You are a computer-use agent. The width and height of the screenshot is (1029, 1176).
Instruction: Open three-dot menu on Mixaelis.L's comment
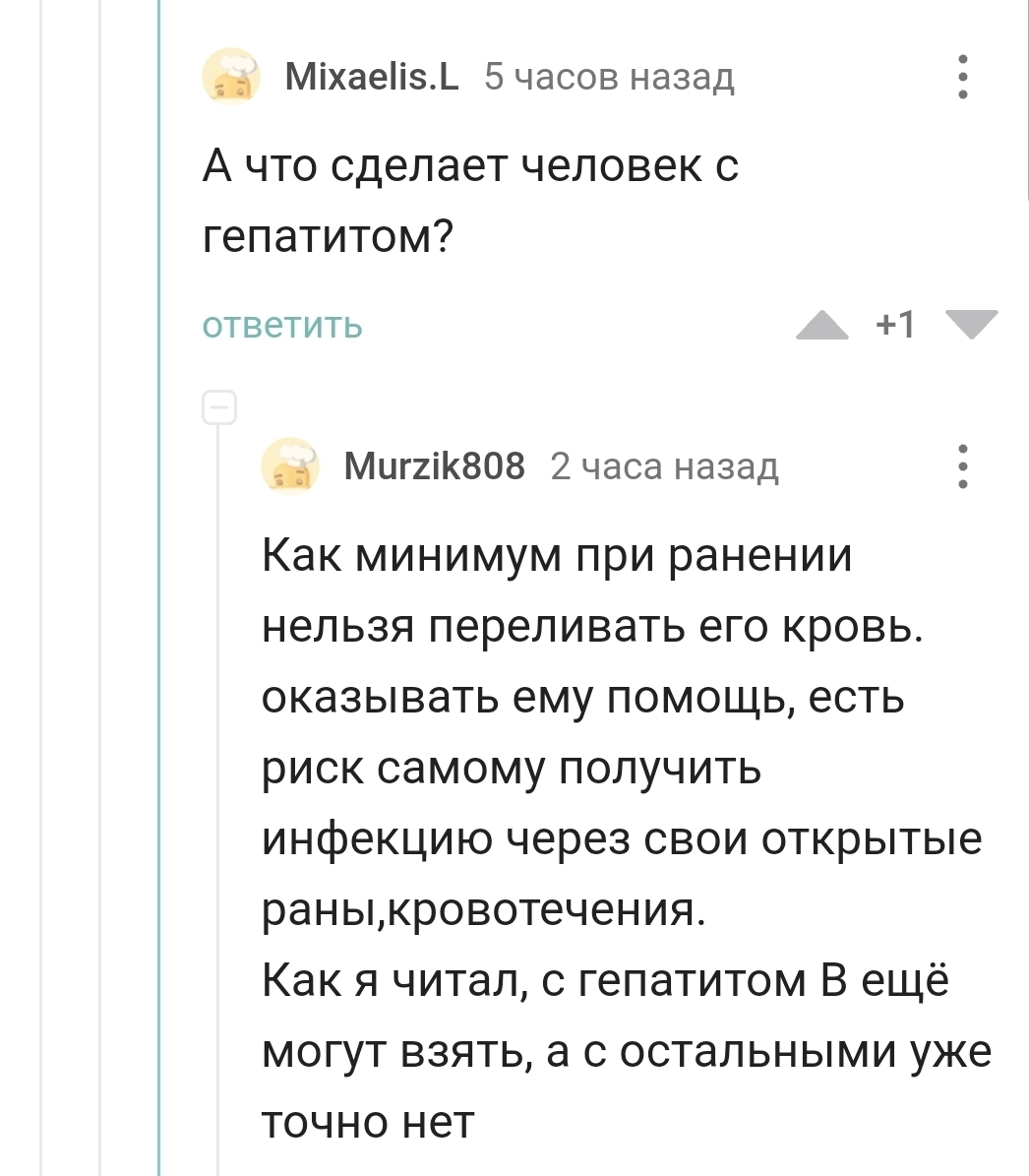(x=963, y=77)
